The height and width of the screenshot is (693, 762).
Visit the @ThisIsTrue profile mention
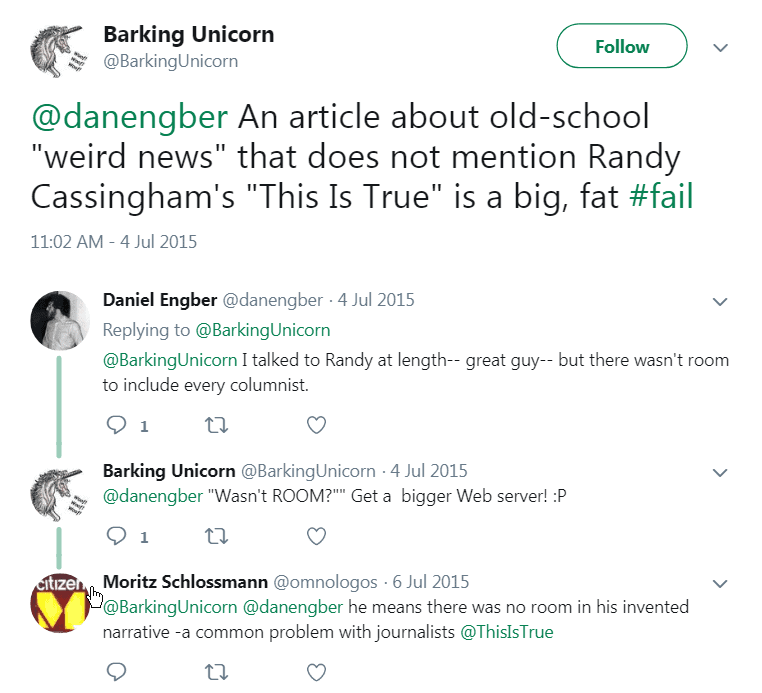tap(506, 631)
